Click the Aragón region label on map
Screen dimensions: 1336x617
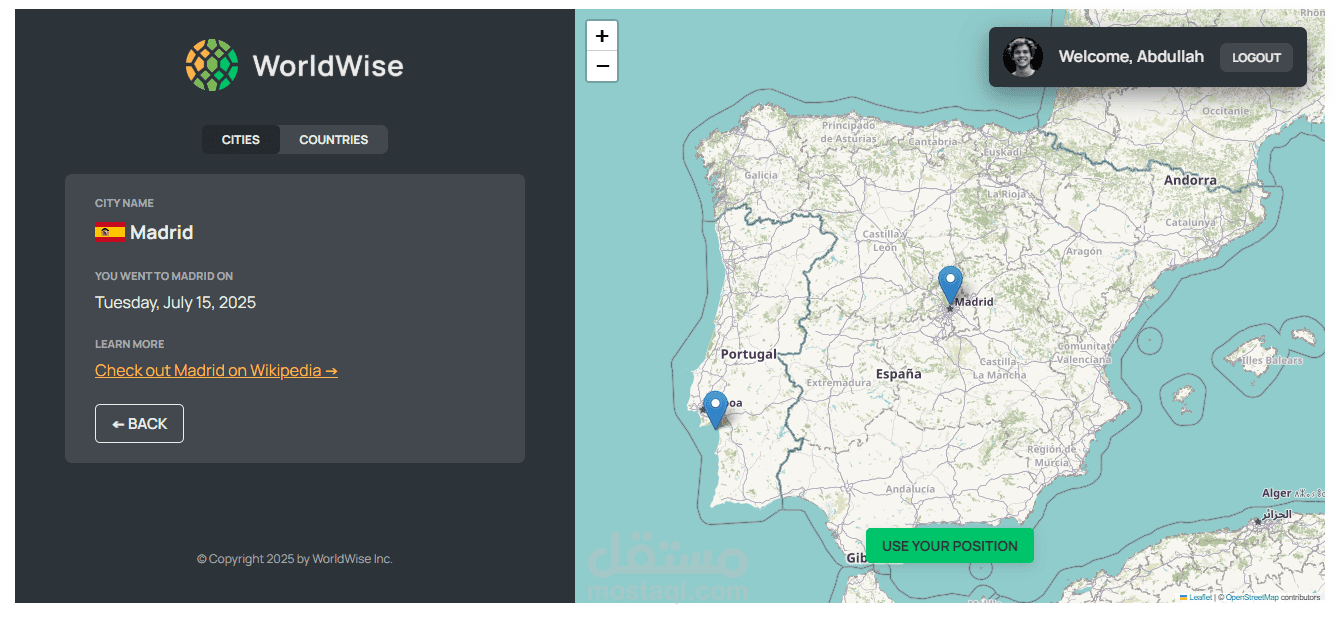(x=1083, y=252)
